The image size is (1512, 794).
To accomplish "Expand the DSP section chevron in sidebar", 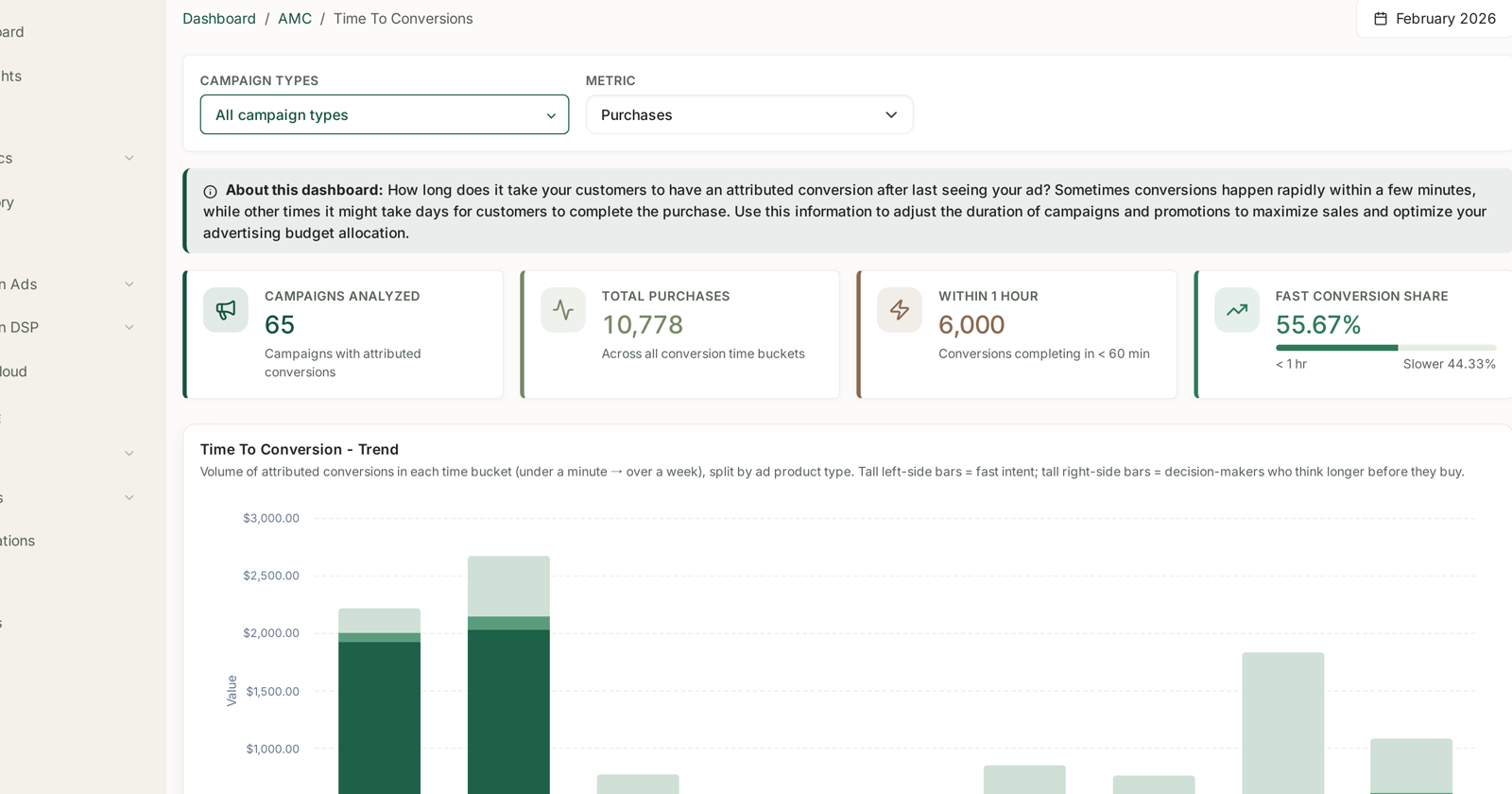I will (x=129, y=327).
